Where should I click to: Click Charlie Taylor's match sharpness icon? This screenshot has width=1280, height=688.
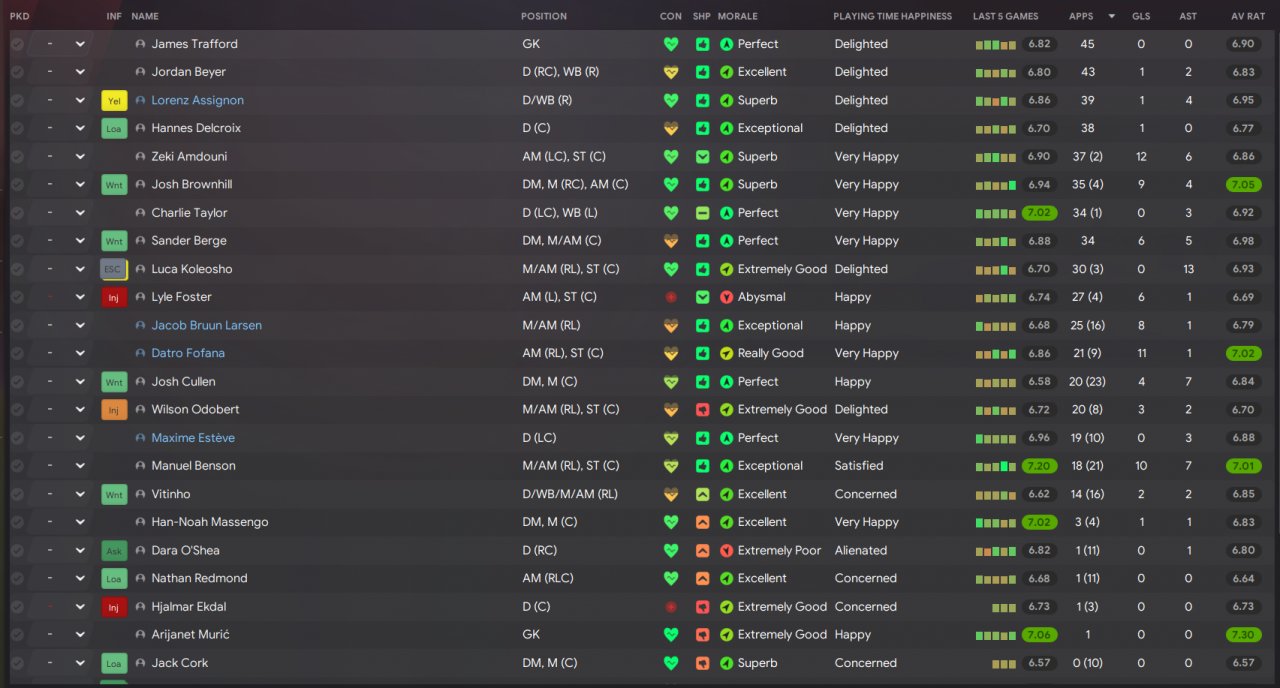702,213
